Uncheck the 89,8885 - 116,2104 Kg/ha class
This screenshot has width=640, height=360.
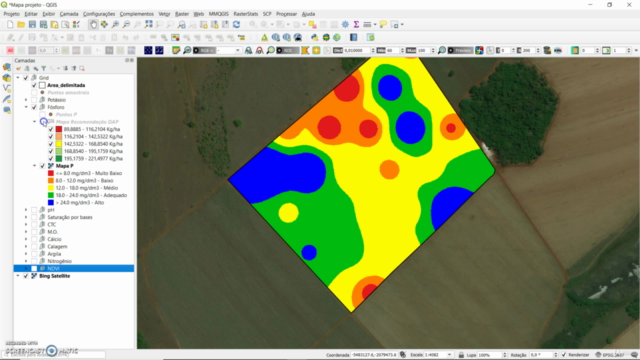coord(51,129)
